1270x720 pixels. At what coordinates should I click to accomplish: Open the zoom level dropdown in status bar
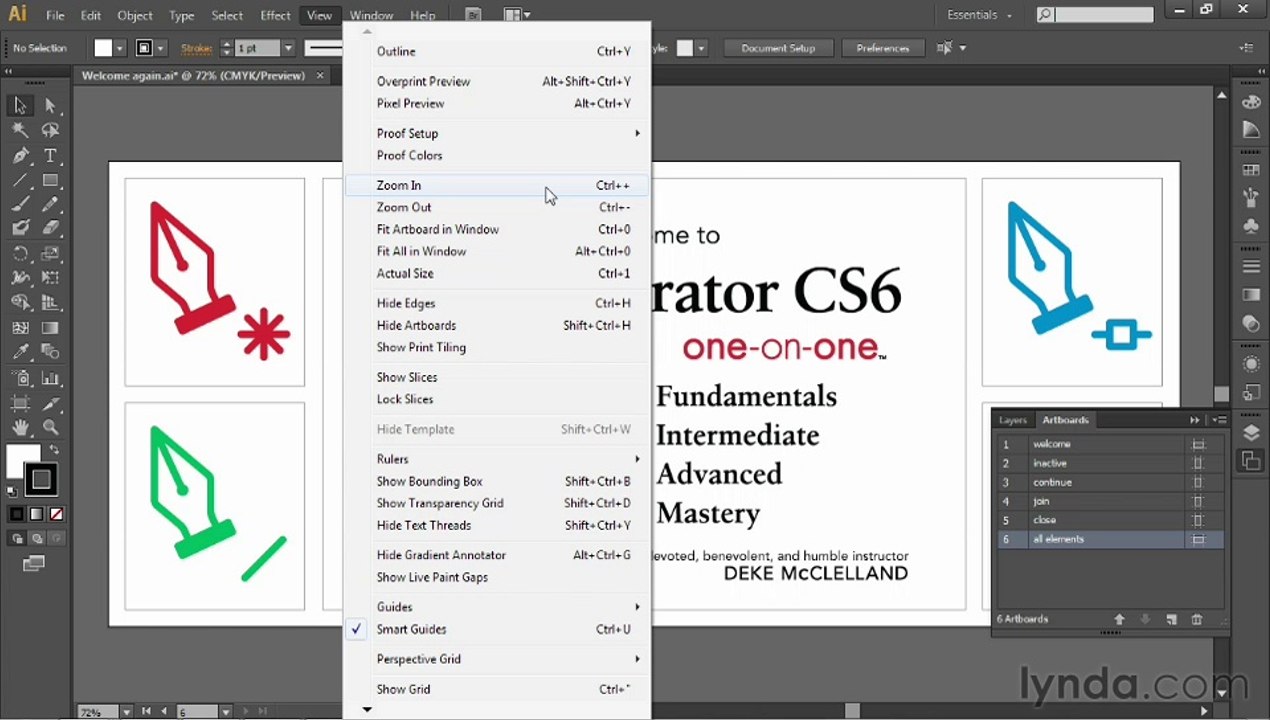[126, 712]
